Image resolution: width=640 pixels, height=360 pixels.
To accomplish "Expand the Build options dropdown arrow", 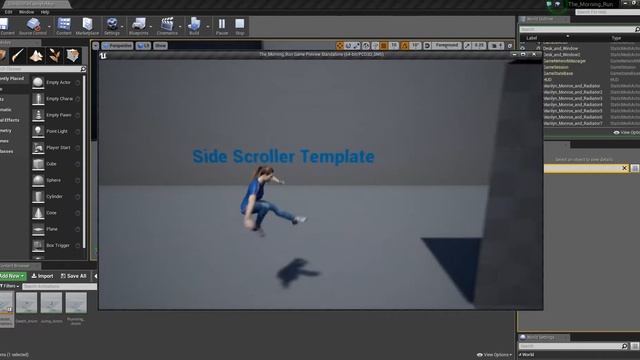I will point(207,27).
